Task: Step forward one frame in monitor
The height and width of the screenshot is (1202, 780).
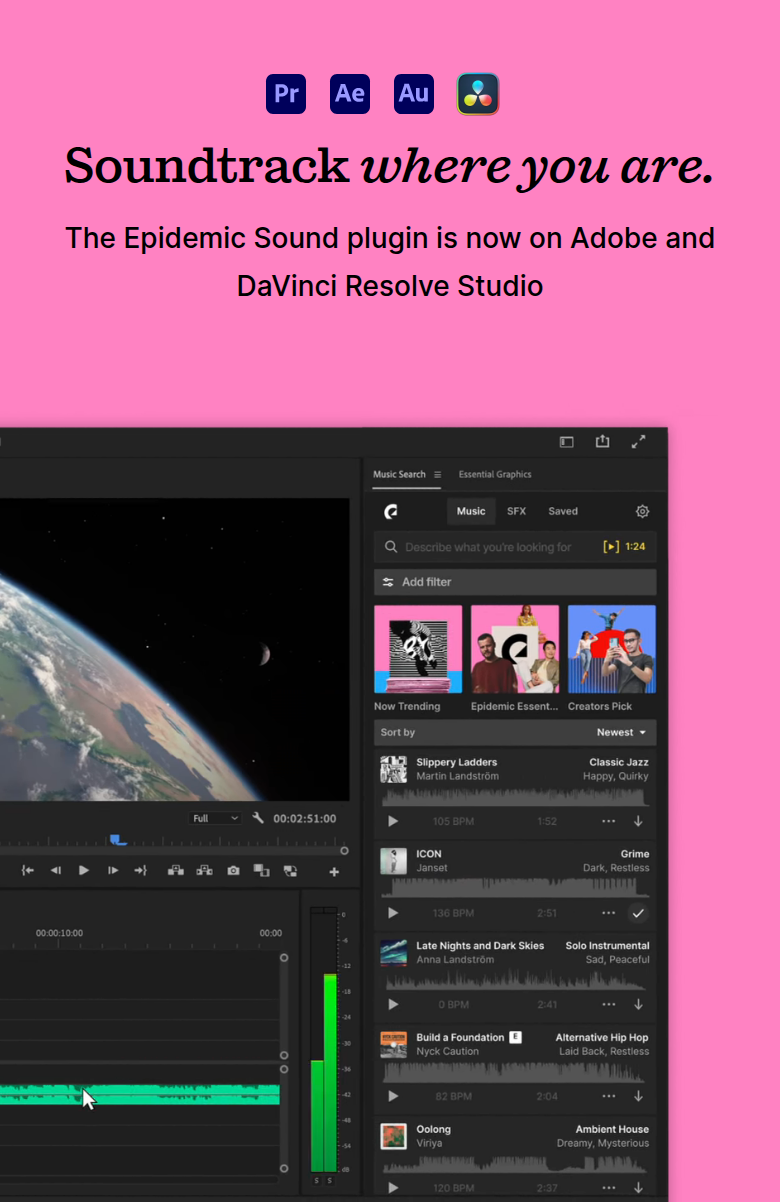Action: click(113, 871)
